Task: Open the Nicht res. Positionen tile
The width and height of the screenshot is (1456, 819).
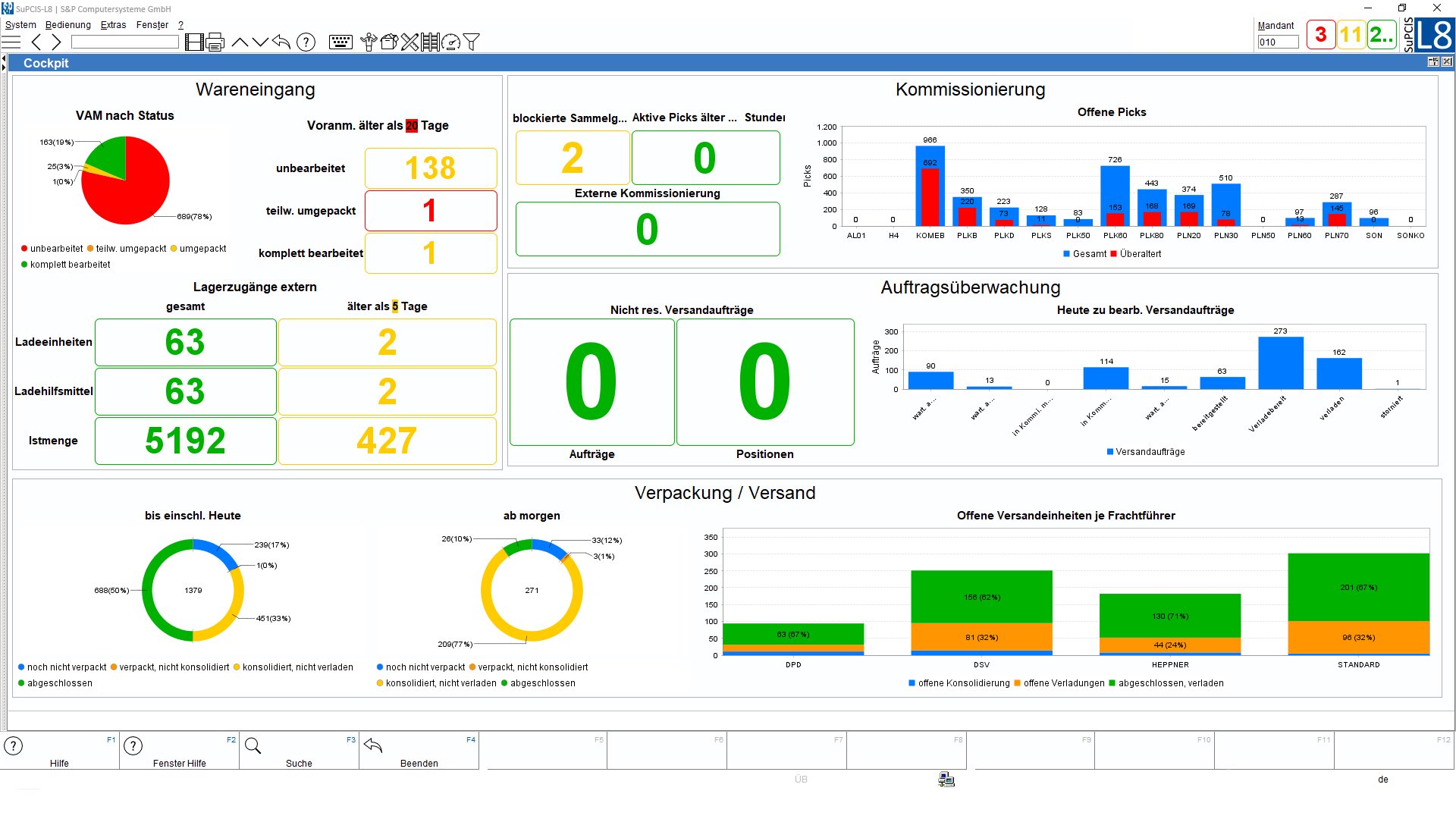Action: click(x=764, y=382)
